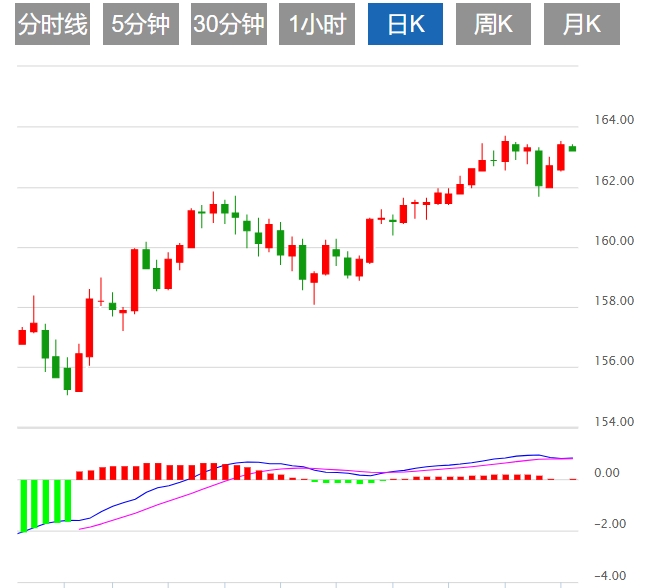This screenshot has width=654, height=588.
Task: Click the first red MACD histogram bar
Action: 79,475
